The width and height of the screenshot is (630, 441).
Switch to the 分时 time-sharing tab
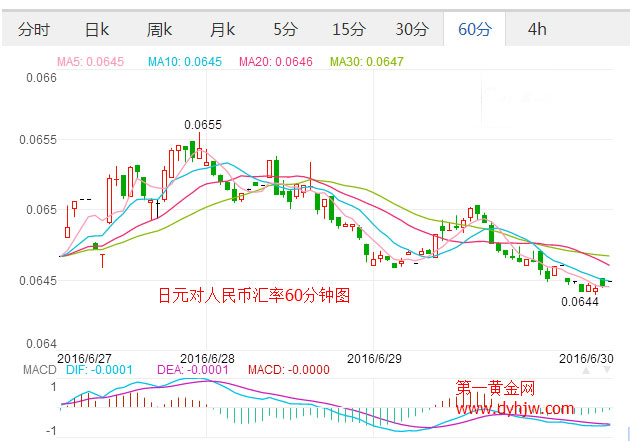[x=33, y=29]
